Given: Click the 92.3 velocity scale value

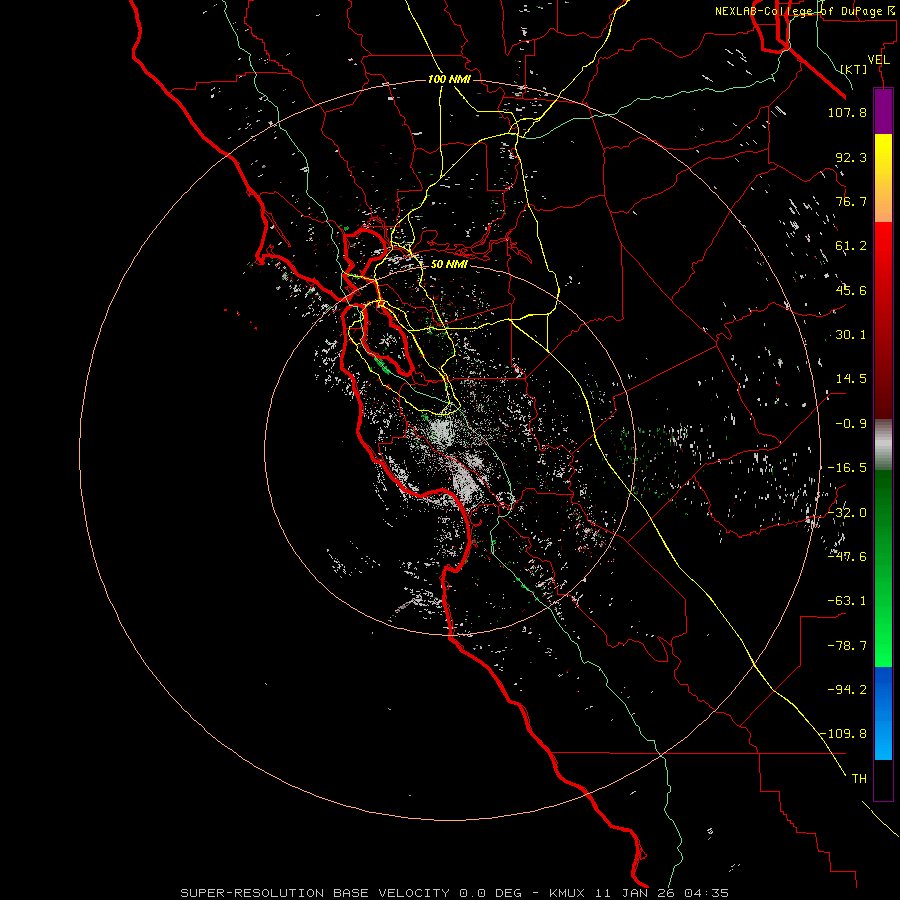Looking at the screenshot, I should click(x=851, y=157).
